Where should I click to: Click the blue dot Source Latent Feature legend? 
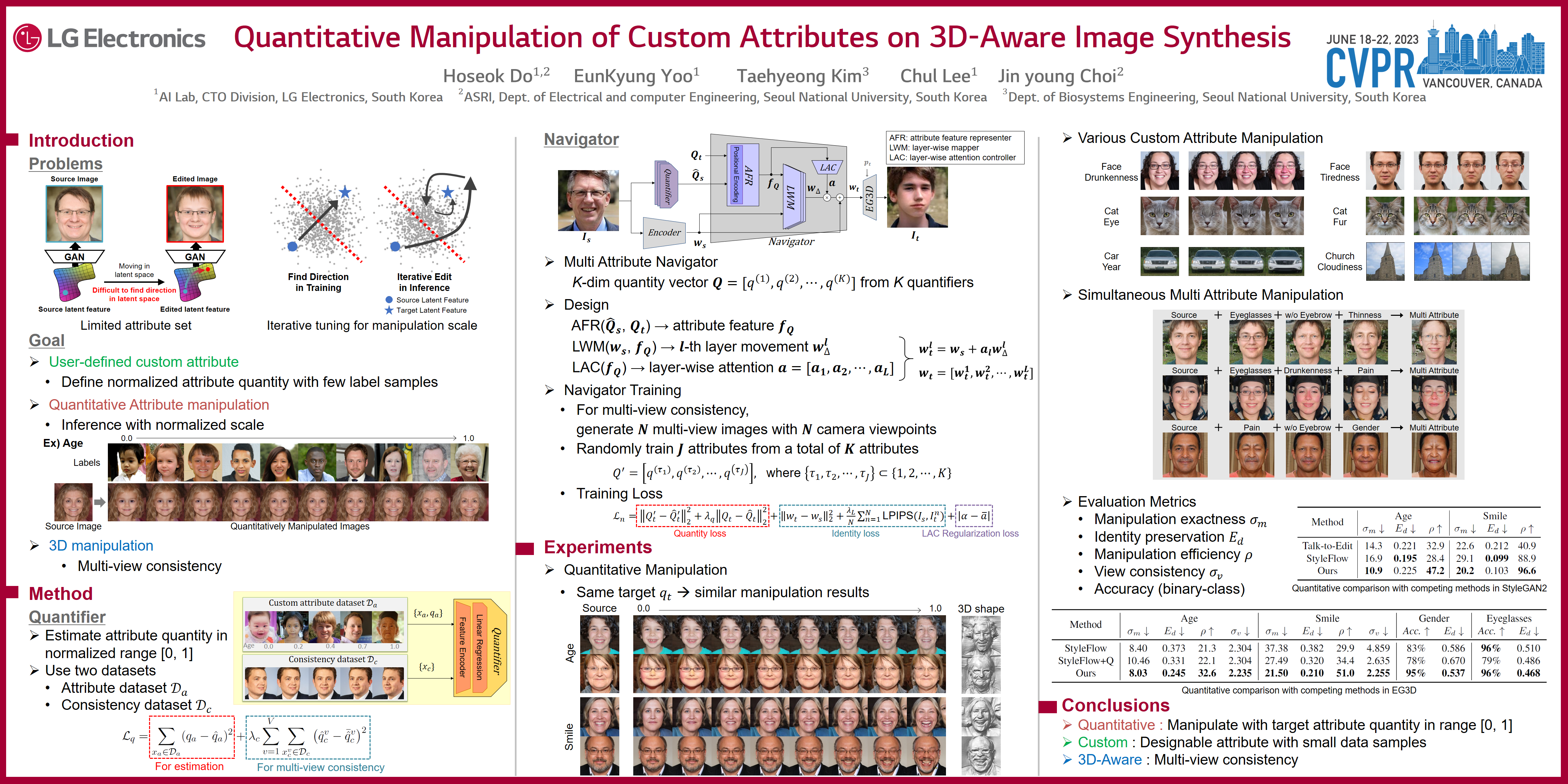pyautogui.click(x=389, y=300)
